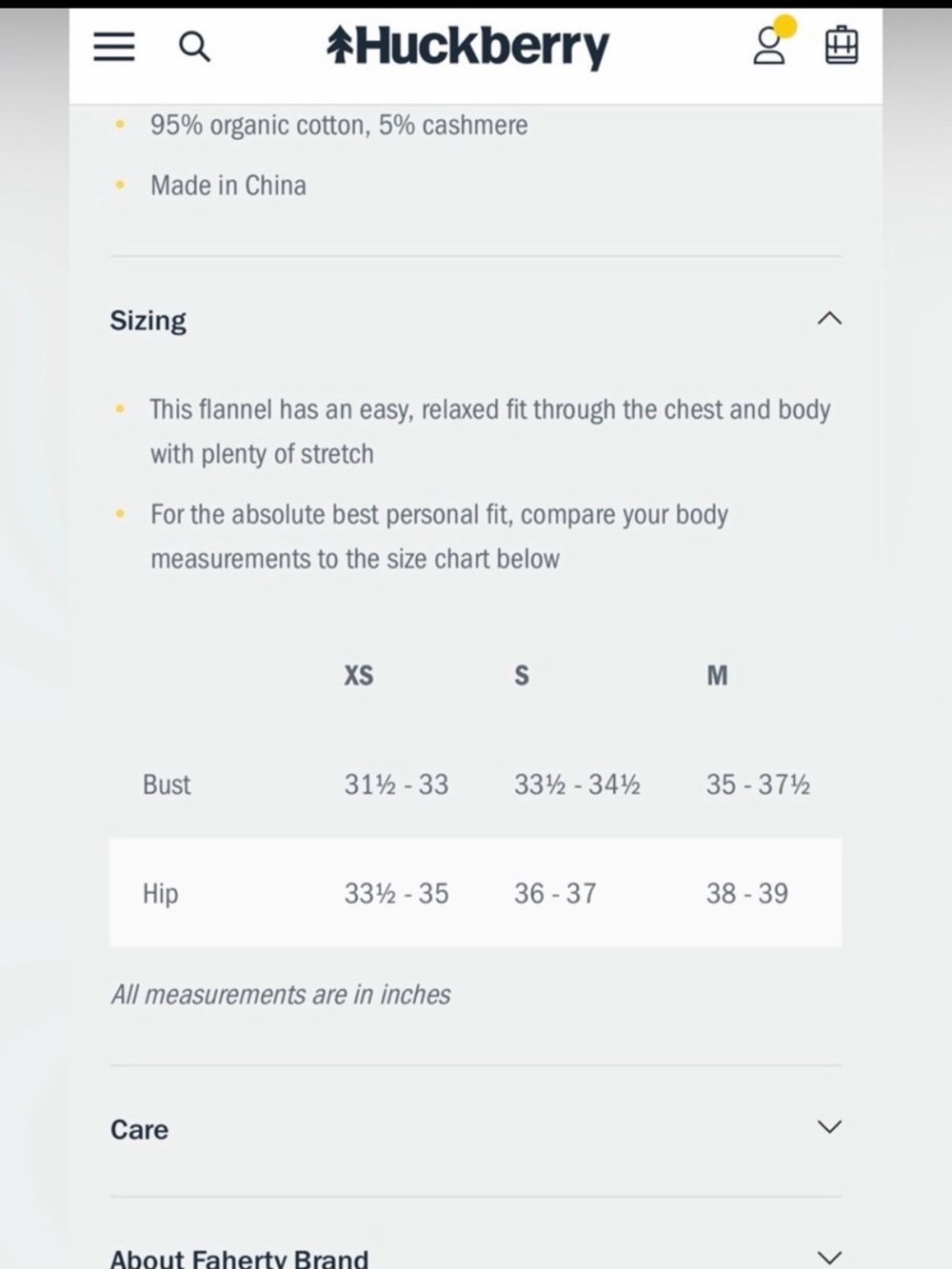Select the XS size column header
This screenshot has height=1269, width=952.
click(359, 675)
